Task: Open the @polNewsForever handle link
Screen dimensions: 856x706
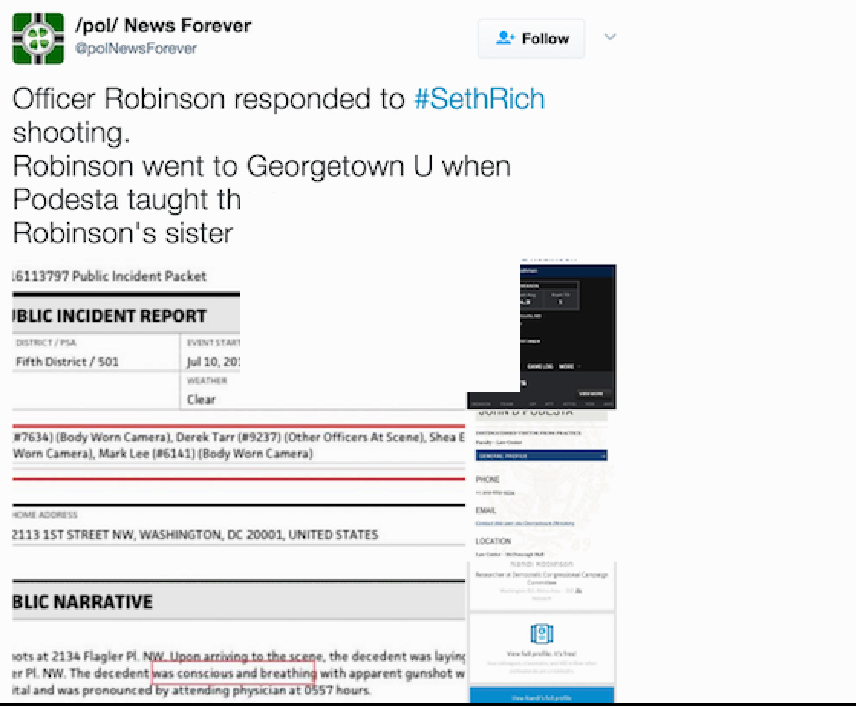Action: (x=136, y=49)
